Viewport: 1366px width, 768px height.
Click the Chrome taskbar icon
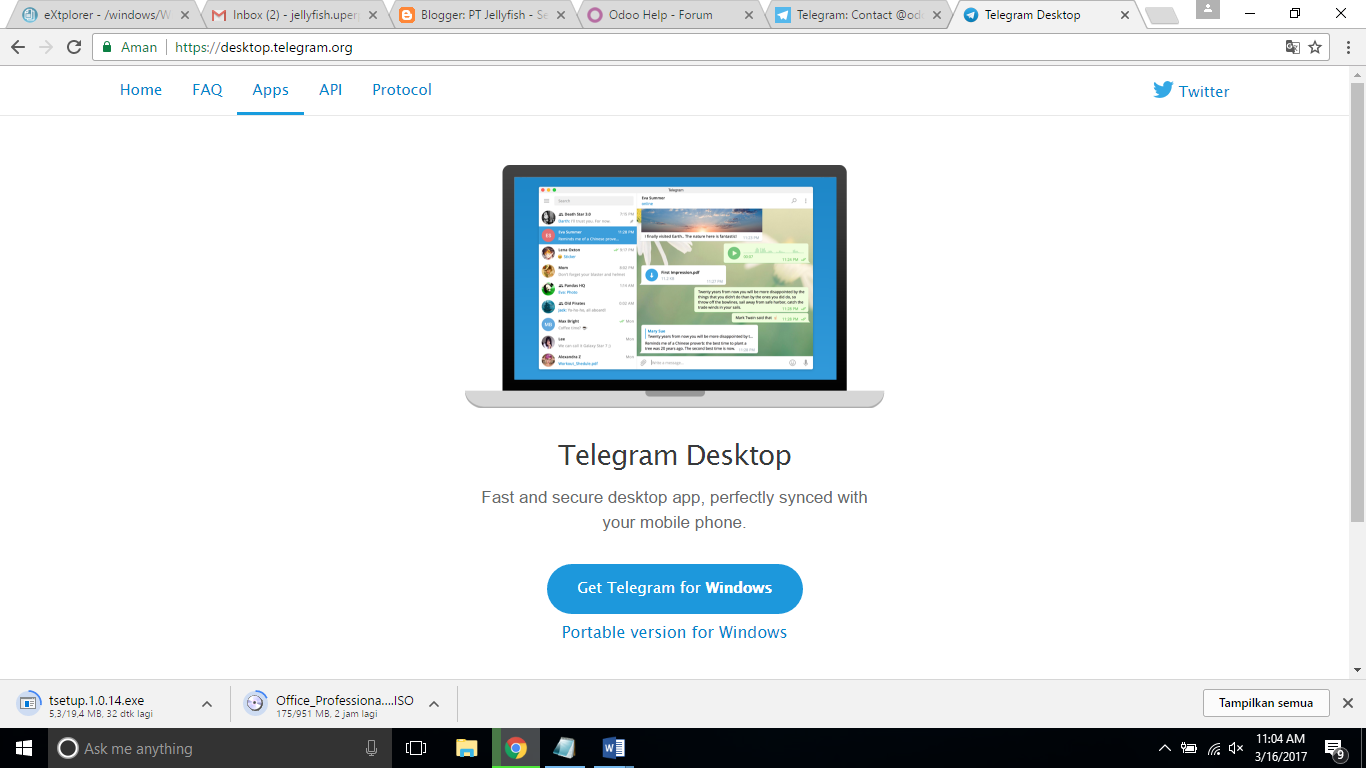pyautogui.click(x=516, y=748)
